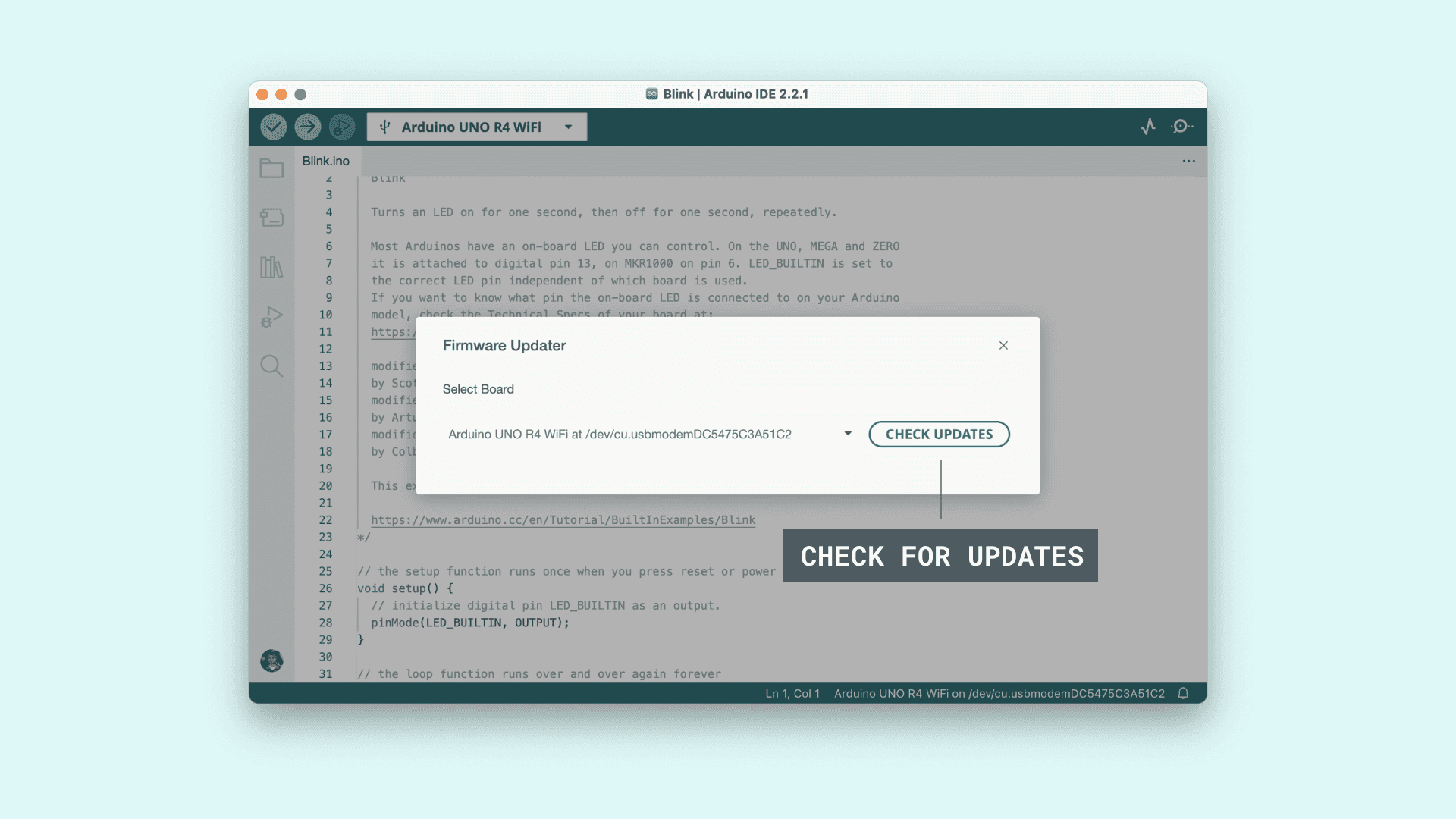Image resolution: width=1456 pixels, height=819 pixels.
Task: Click the CHECK UPDATES button
Action: 939,434
